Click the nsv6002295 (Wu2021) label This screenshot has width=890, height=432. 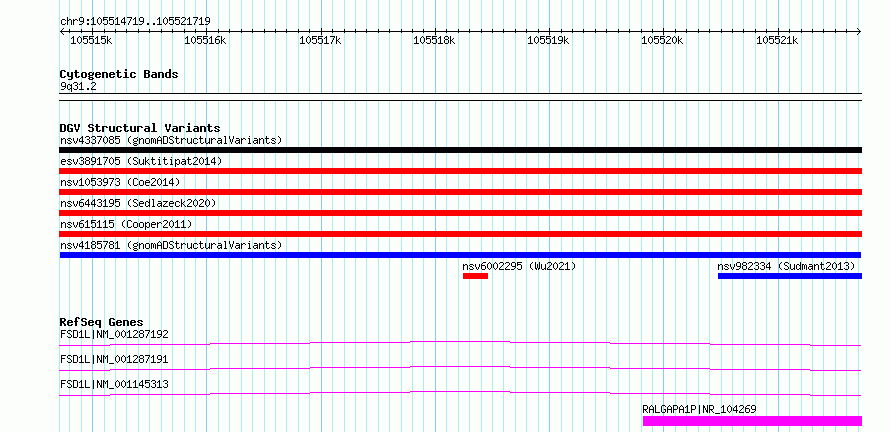click(x=519, y=266)
